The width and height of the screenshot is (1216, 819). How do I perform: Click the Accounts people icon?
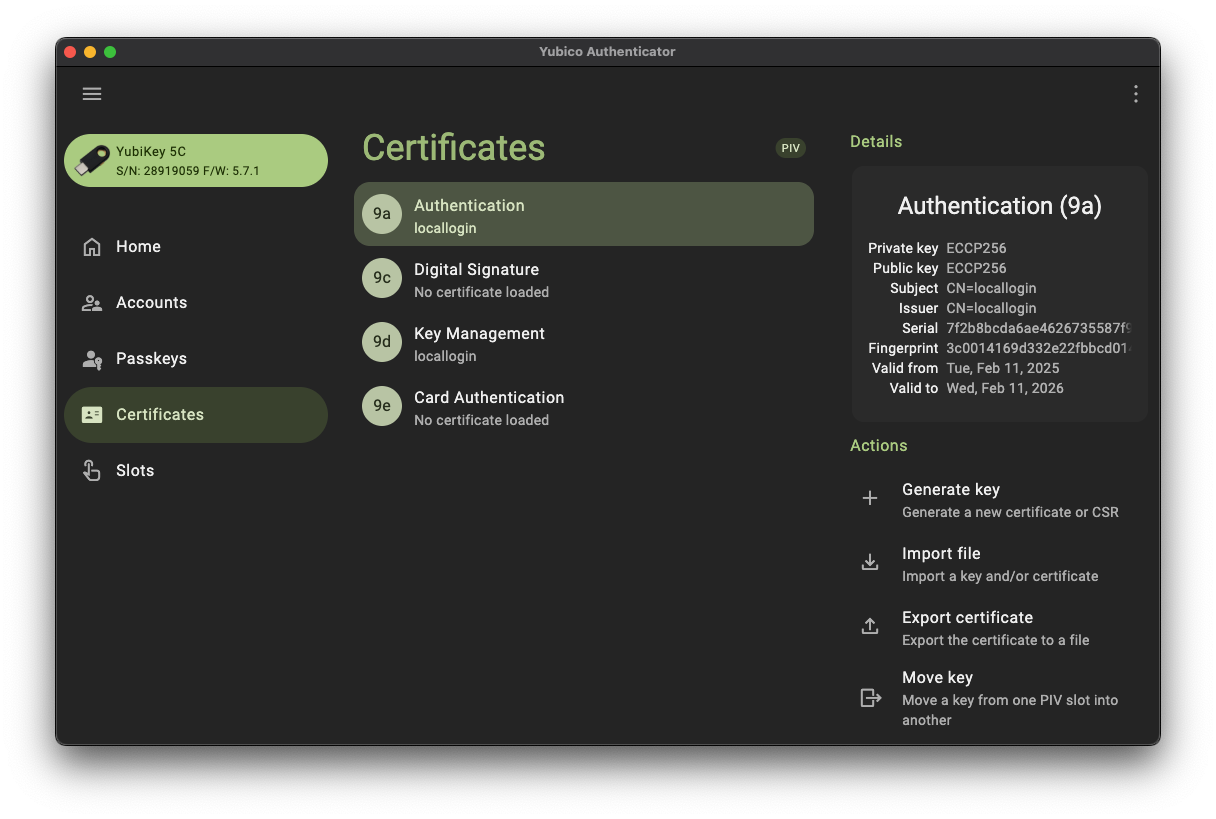[x=92, y=303]
